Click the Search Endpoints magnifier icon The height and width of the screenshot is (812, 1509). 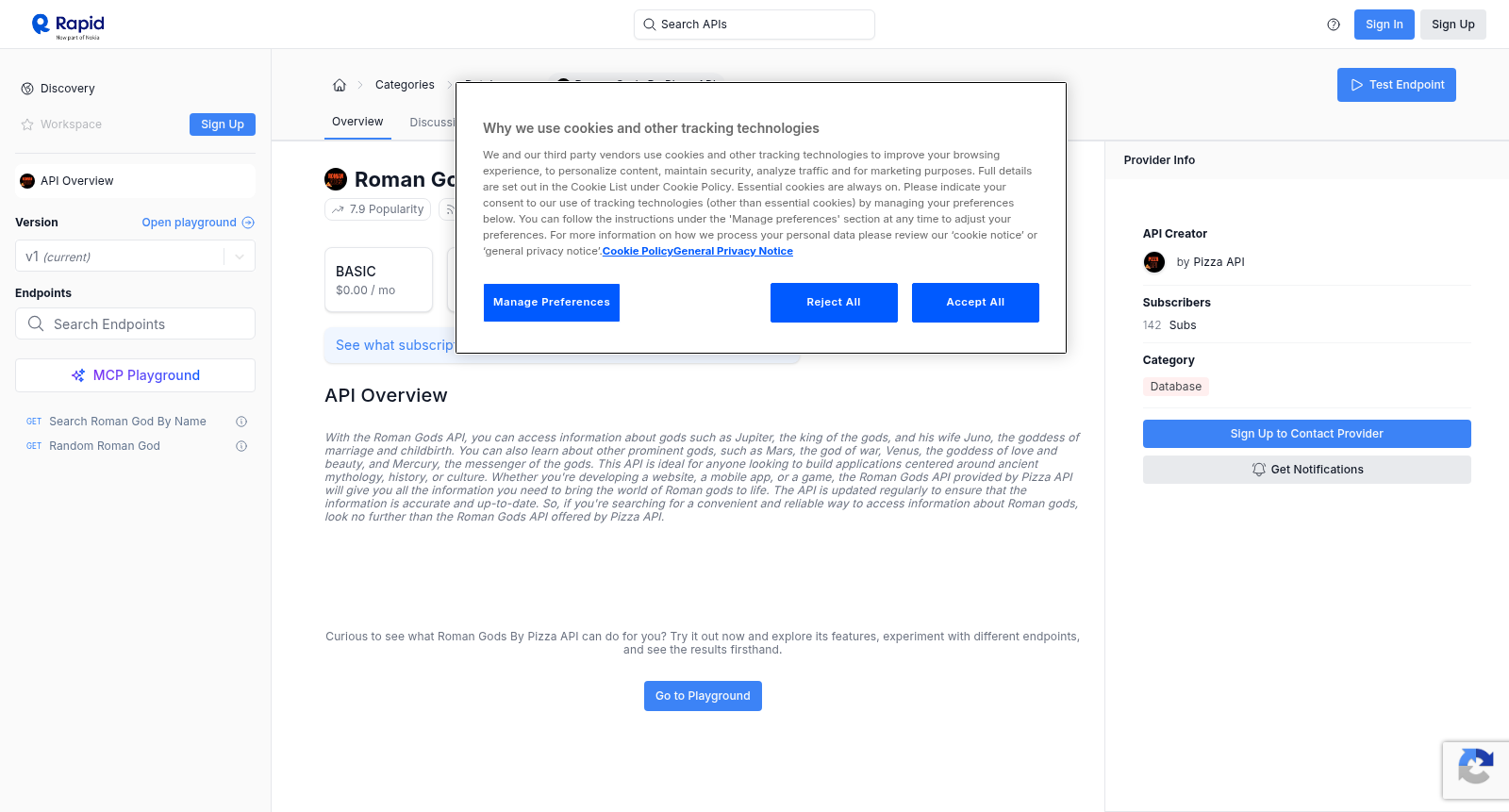click(x=36, y=323)
